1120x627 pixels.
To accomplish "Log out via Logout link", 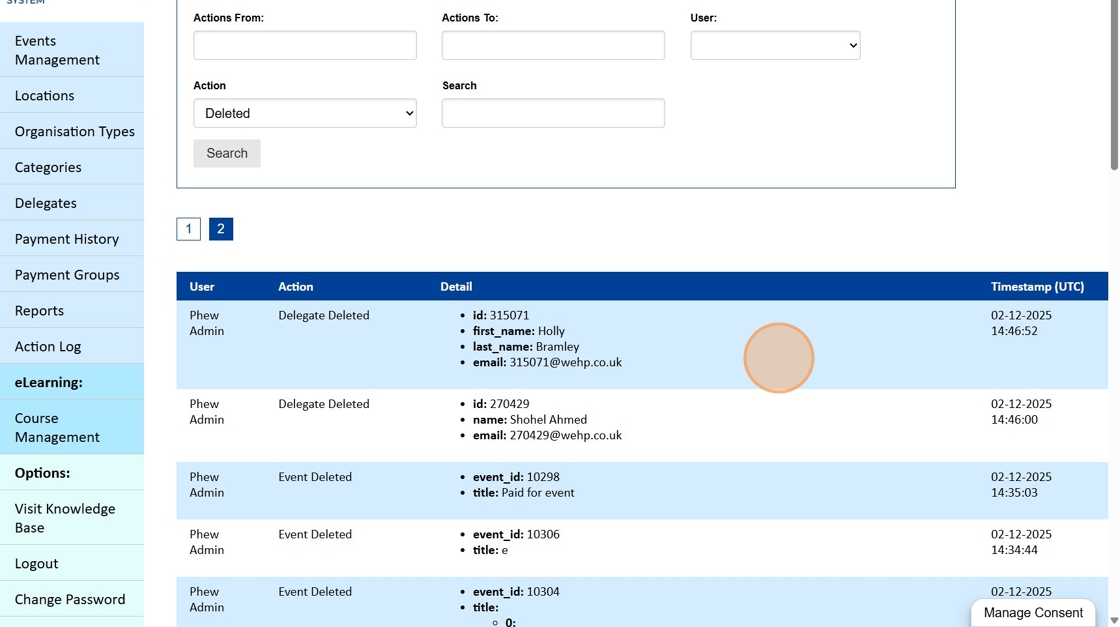I will click(37, 564).
